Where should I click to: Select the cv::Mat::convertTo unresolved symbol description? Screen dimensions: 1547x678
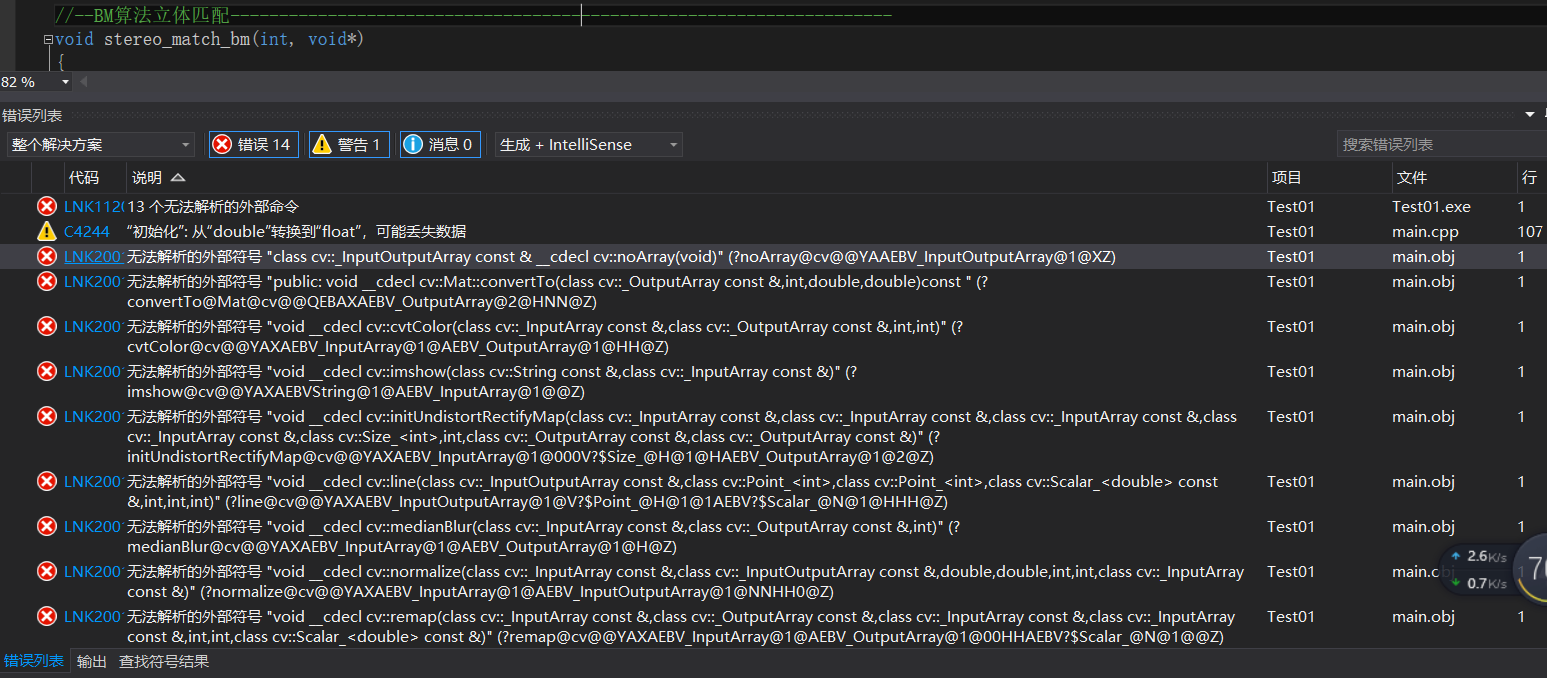pyautogui.click(x=558, y=292)
